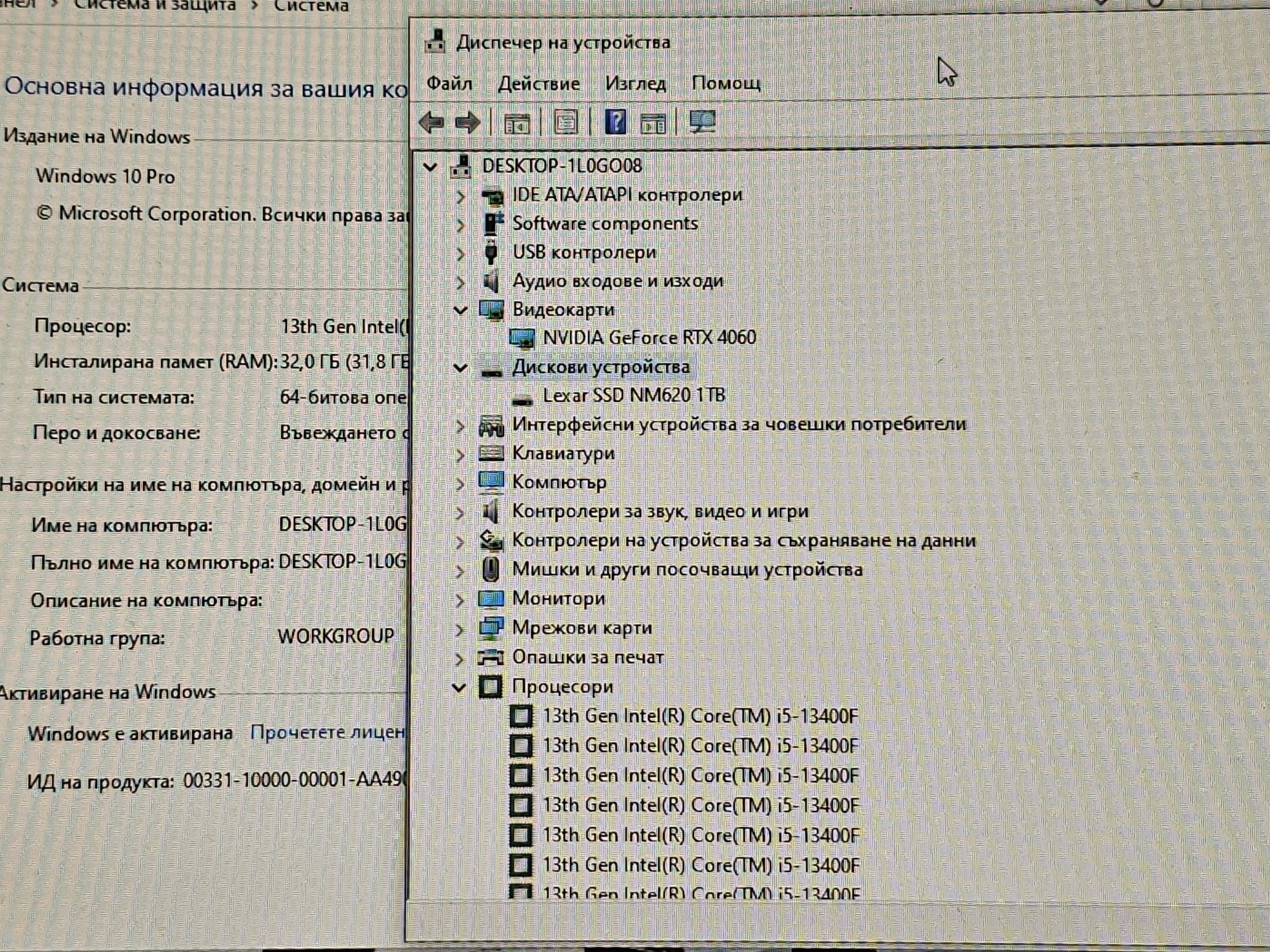The height and width of the screenshot is (952, 1270).
Task: Collapse the DESKTOP-1L0GO08 root node
Action: 431,167
